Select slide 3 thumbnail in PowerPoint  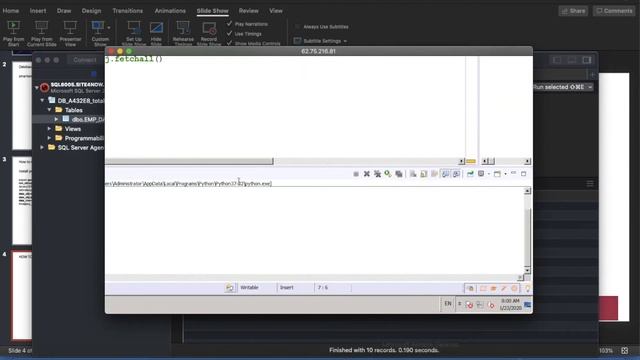pos(22,200)
